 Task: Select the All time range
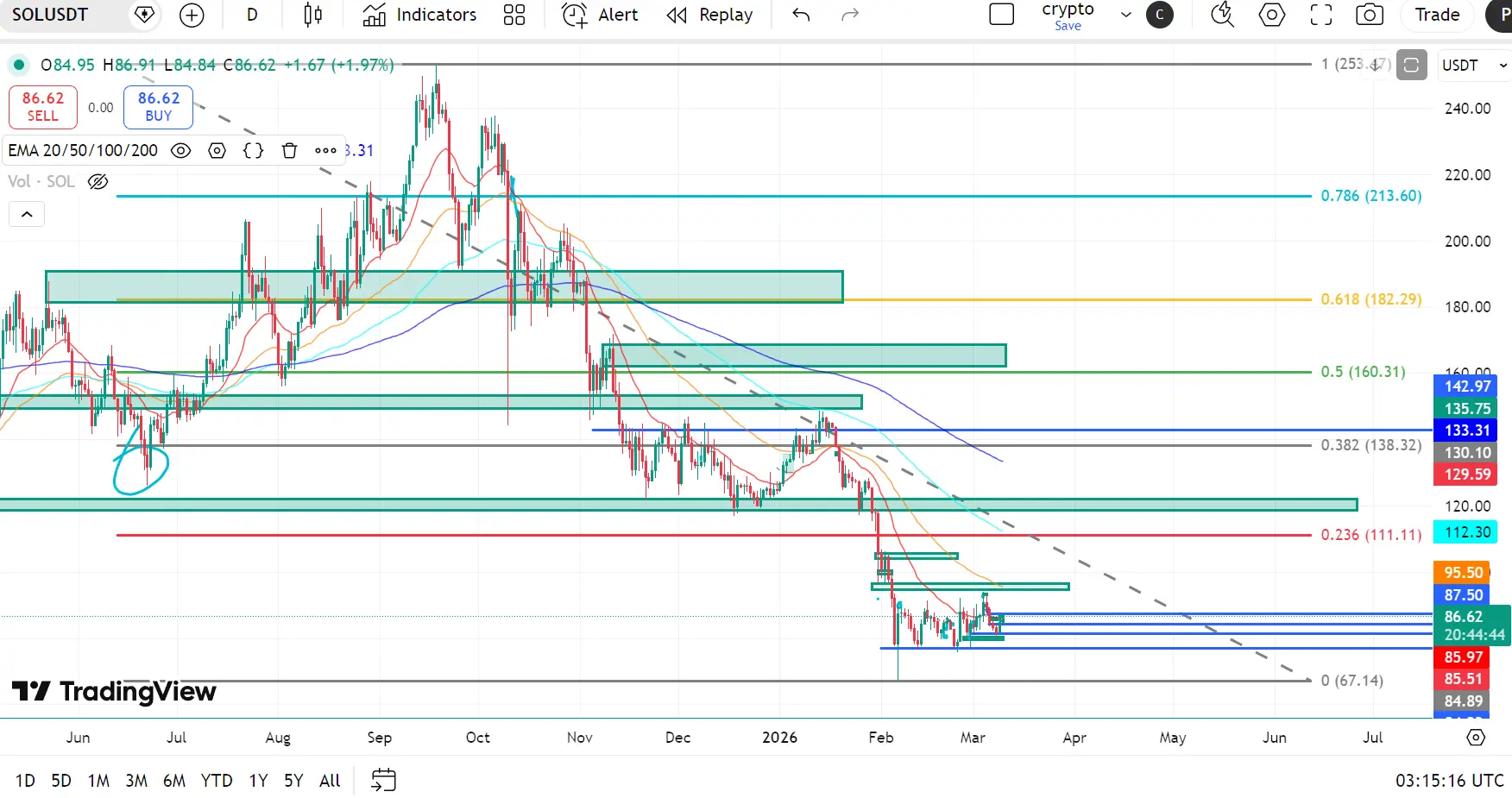[x=330, y=781]
